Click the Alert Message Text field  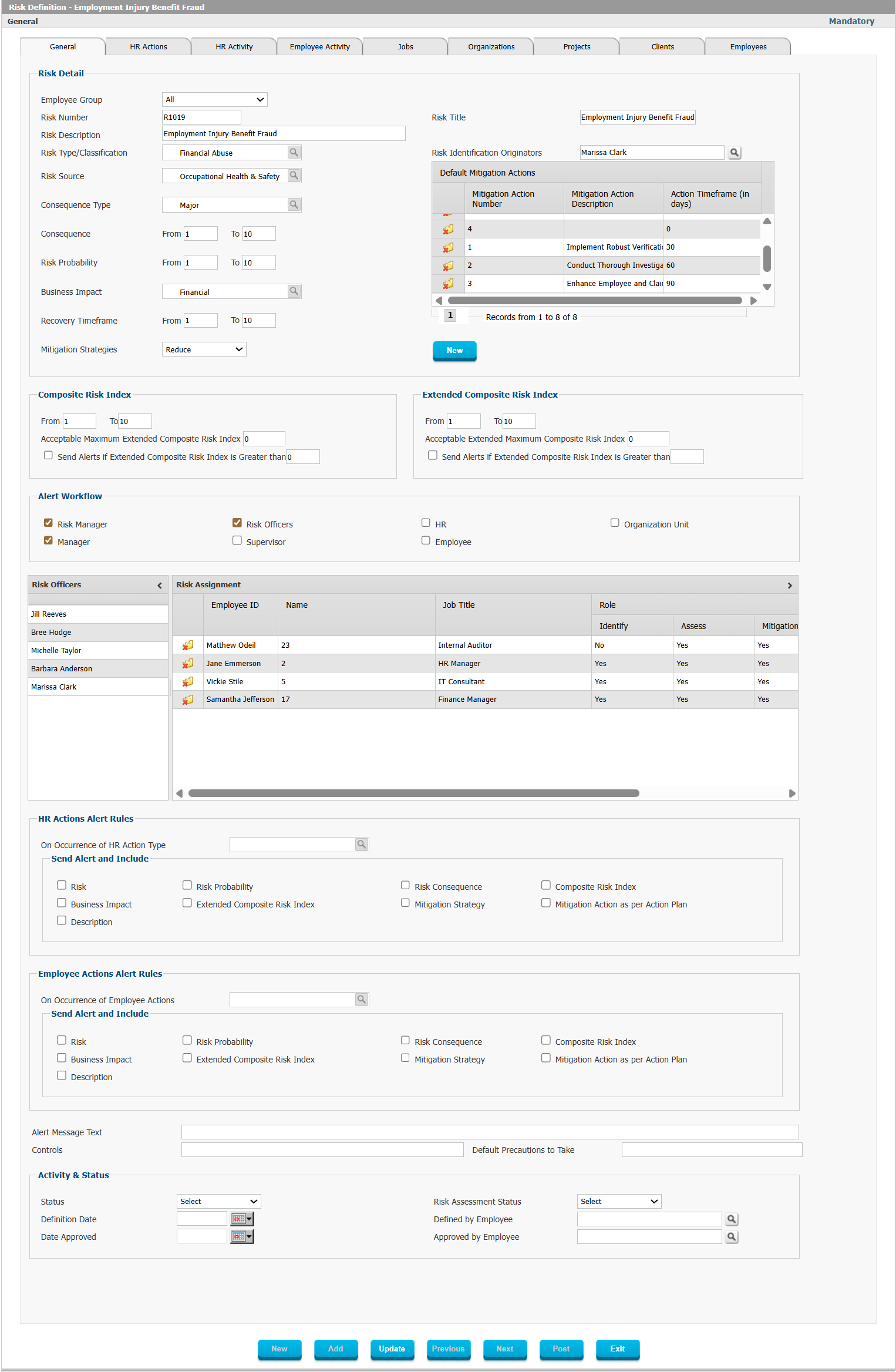(x=490, y=1132)
